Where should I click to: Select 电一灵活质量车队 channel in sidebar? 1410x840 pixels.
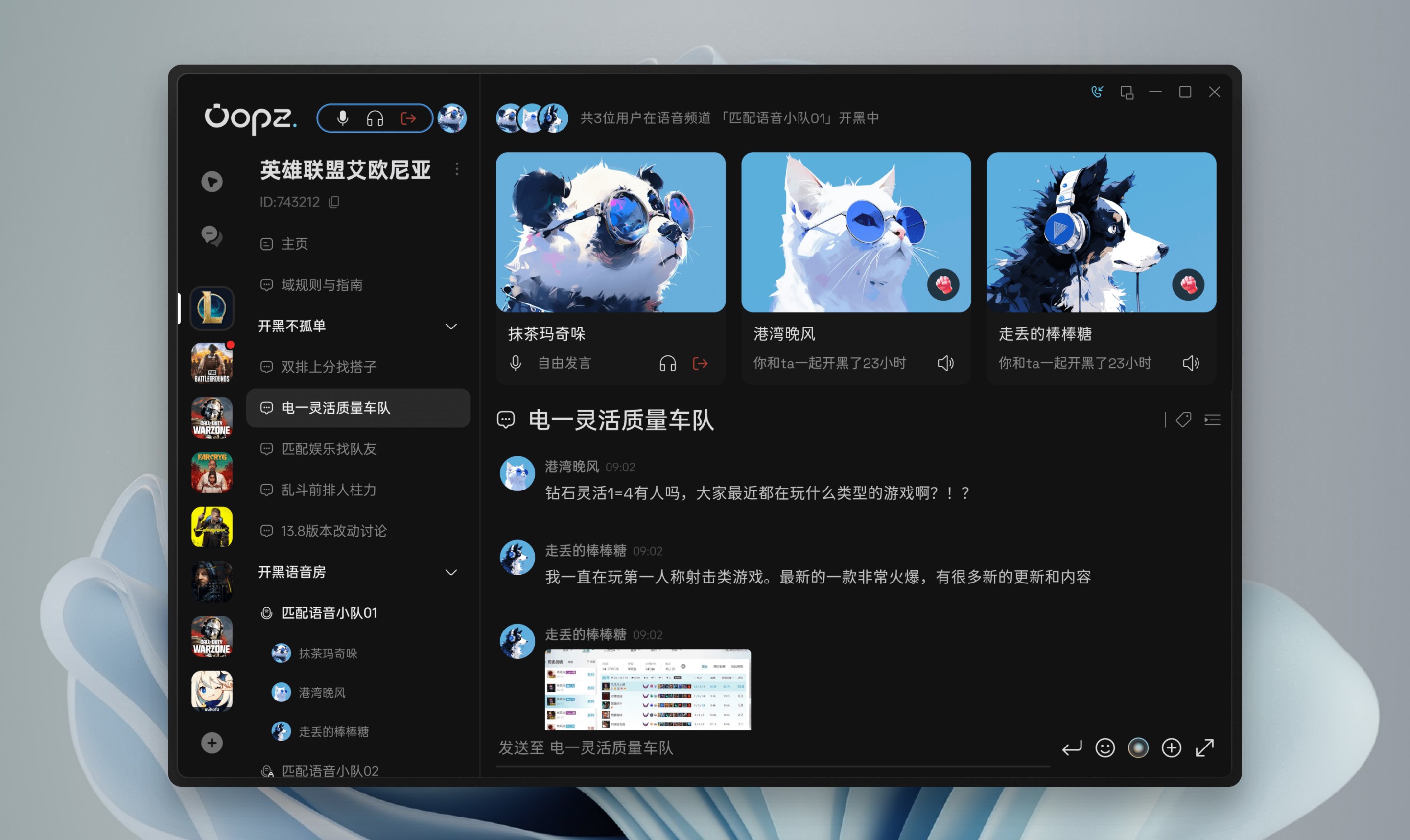point(358,408)
